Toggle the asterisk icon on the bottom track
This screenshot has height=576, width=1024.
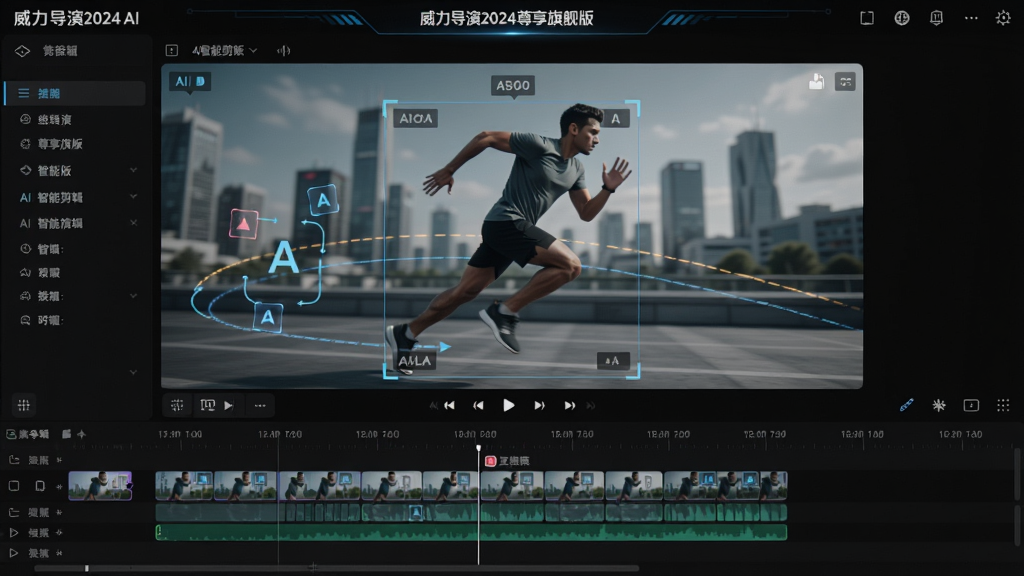(59, 553)
